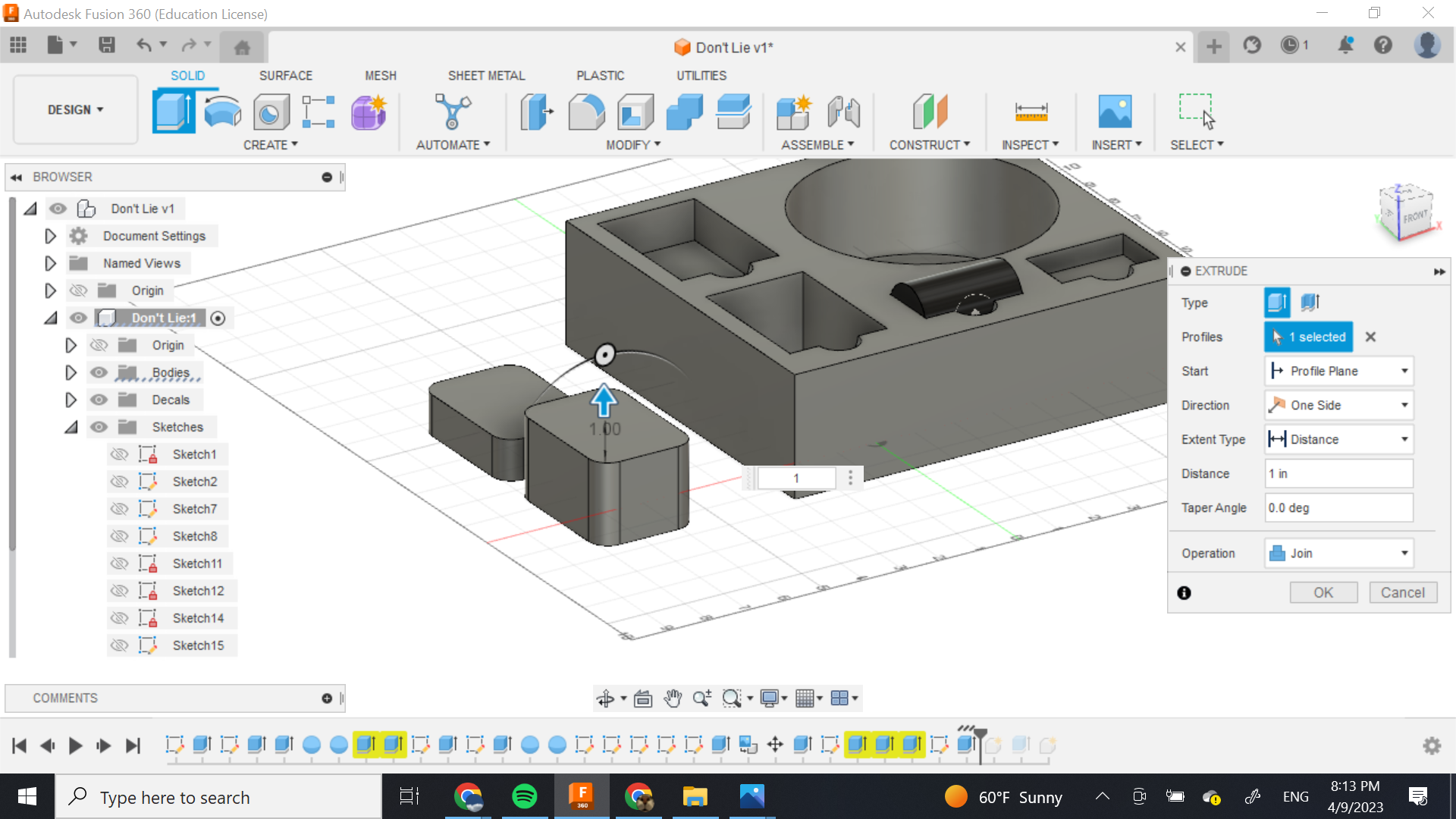Image resolution: width=1456 pixels, height=819 pixels.
Task: Cancel the Extrude dialog
Action: click(1402, 592)
